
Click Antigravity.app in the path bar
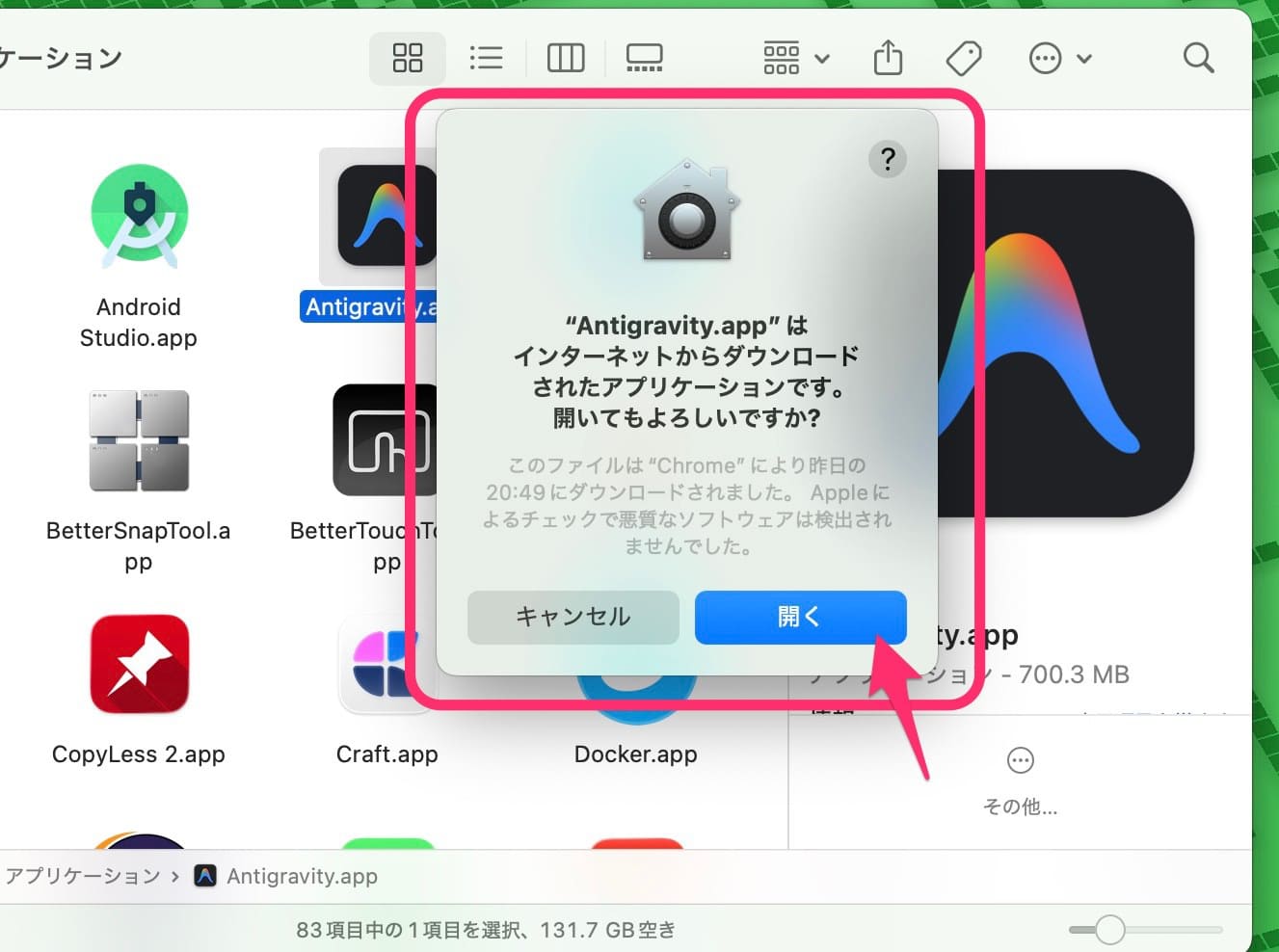click(x=302, y=876)
